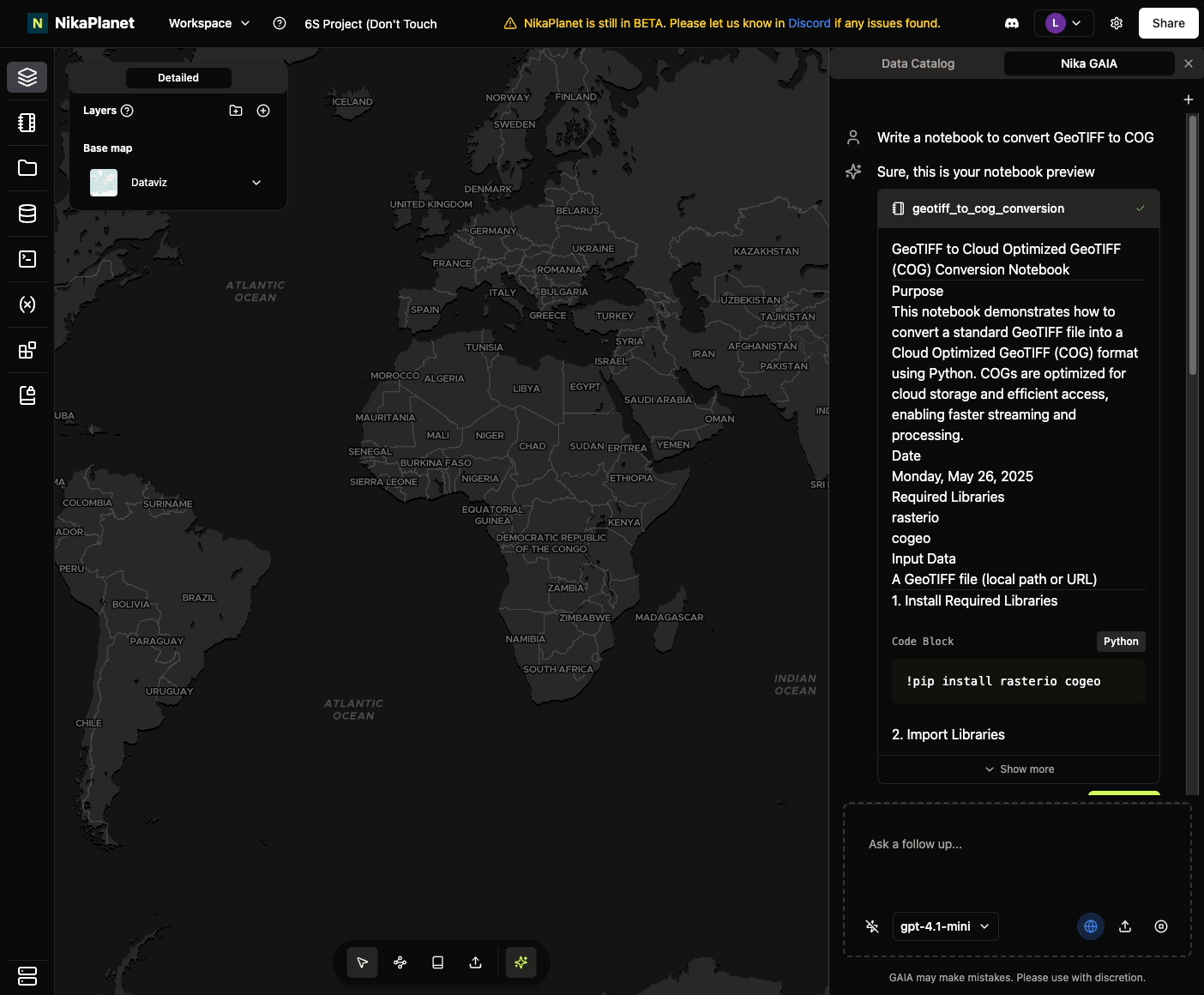The height and width of the screenshot is (995, 1204).
Task: Select the Detailed tab in layers panel
Action: point(178,78)
